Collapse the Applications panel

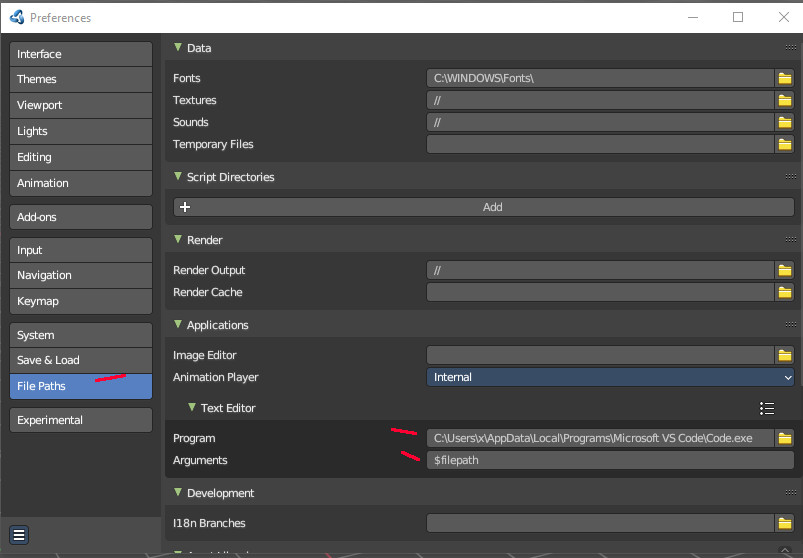tap(178, 324)
